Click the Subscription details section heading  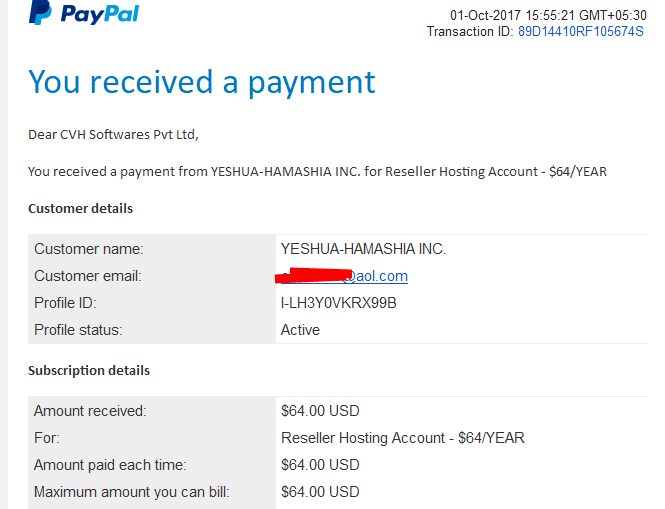tap(89, 371)
